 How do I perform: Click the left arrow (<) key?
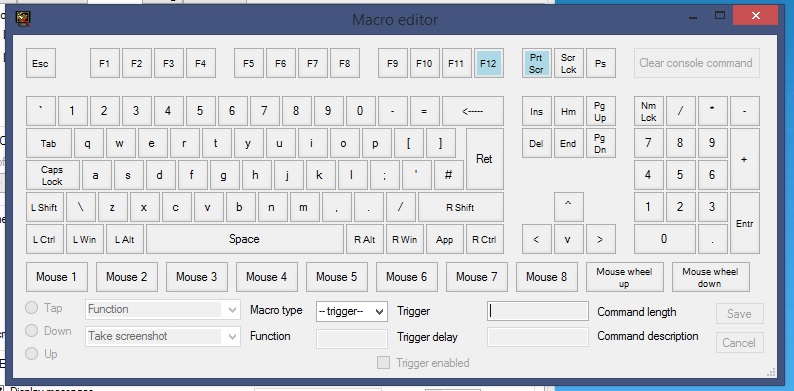[536, 239]
